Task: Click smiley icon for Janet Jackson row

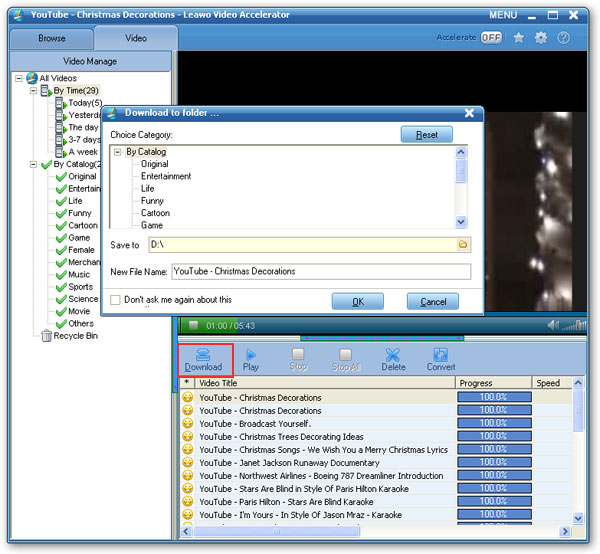Action: pos(188,462)
